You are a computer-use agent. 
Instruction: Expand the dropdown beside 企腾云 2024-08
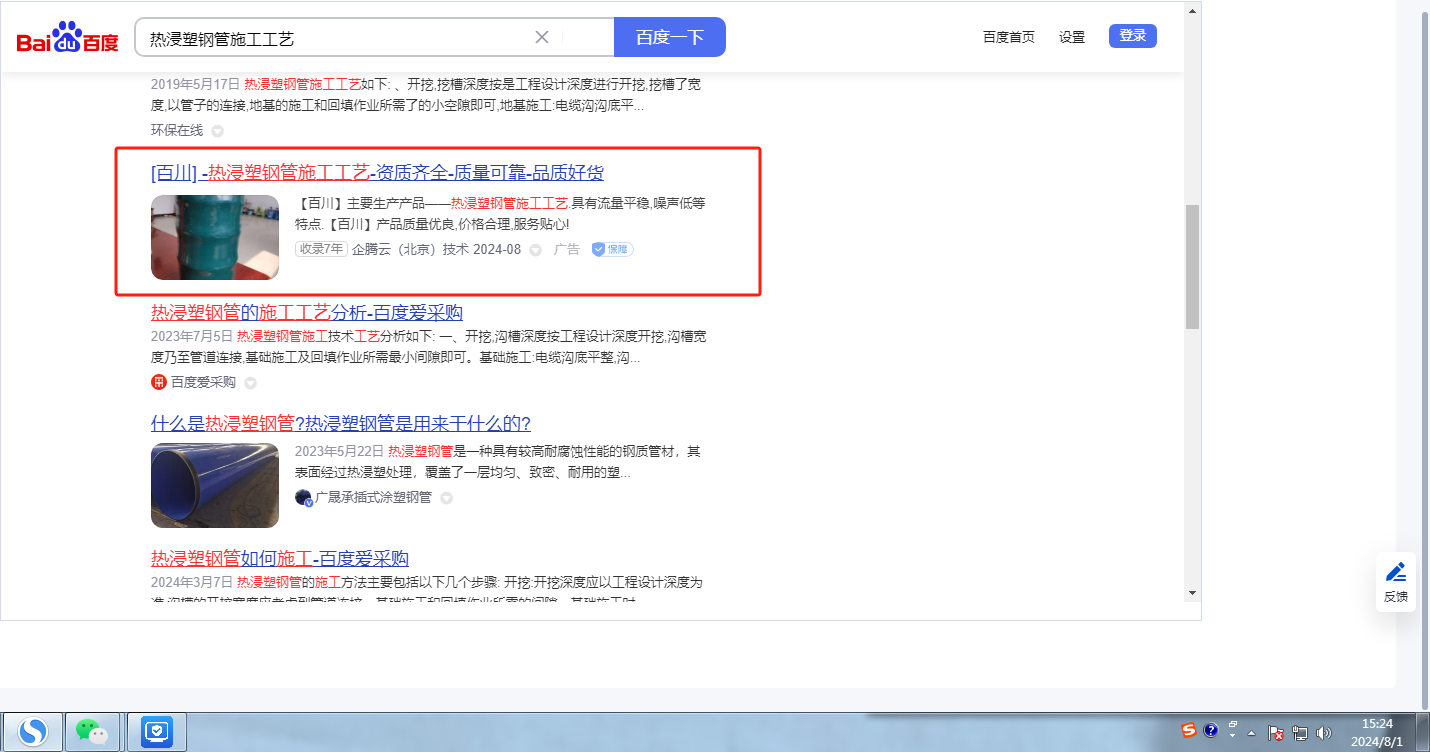pyautogui.click(x=535, y=250)
